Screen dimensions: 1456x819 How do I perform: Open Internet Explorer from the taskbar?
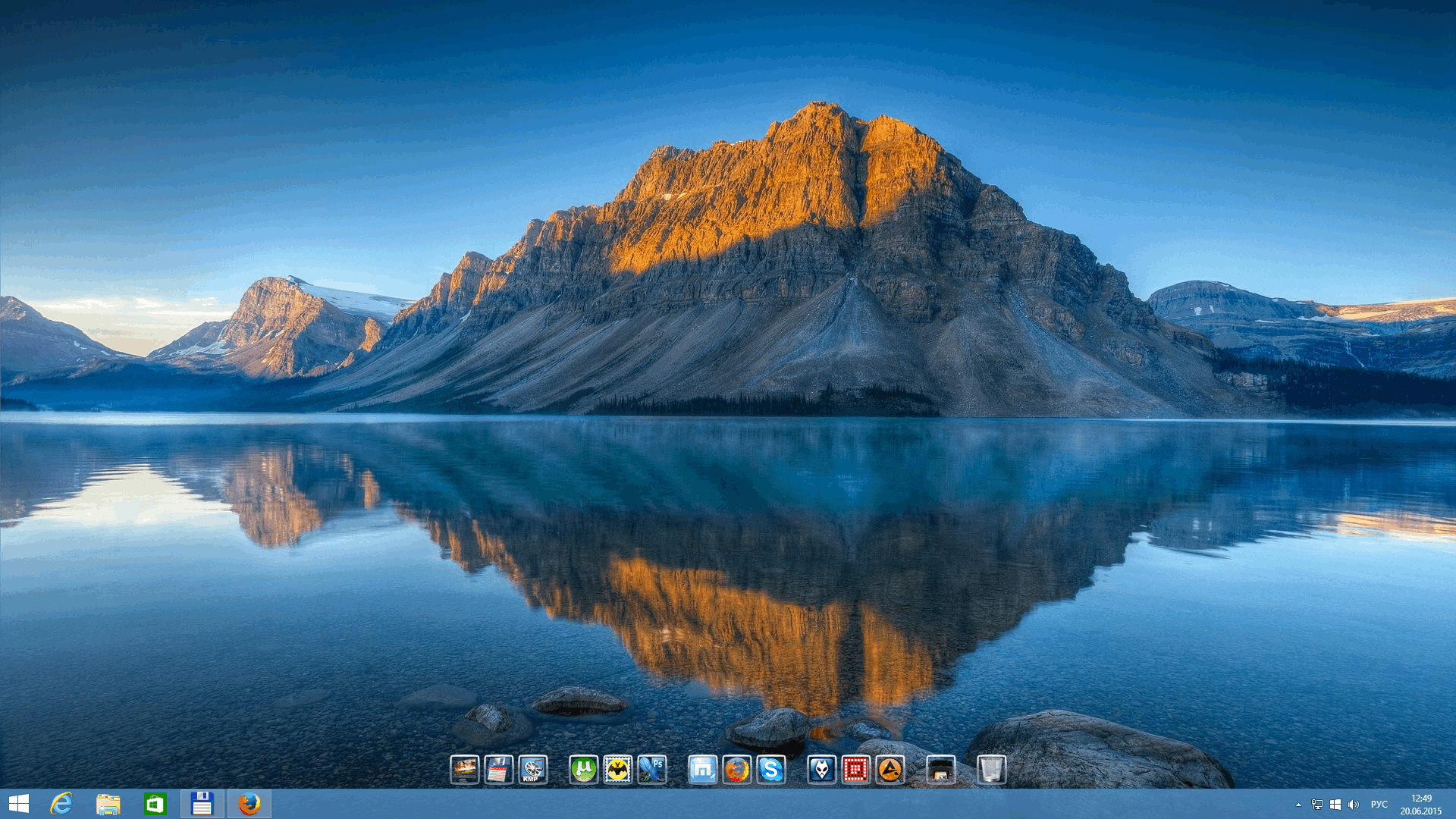(61, 804)
